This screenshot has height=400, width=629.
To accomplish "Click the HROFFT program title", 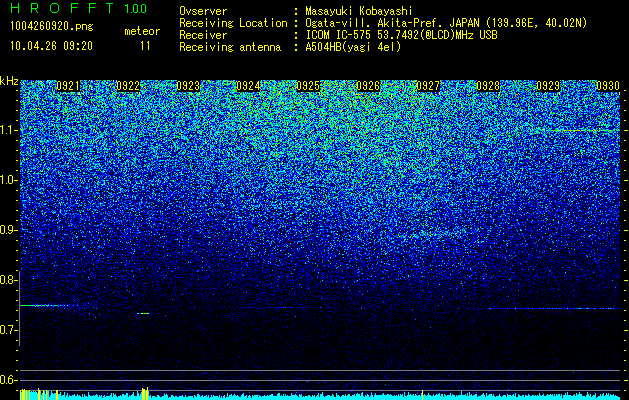I will pos(62,8).
